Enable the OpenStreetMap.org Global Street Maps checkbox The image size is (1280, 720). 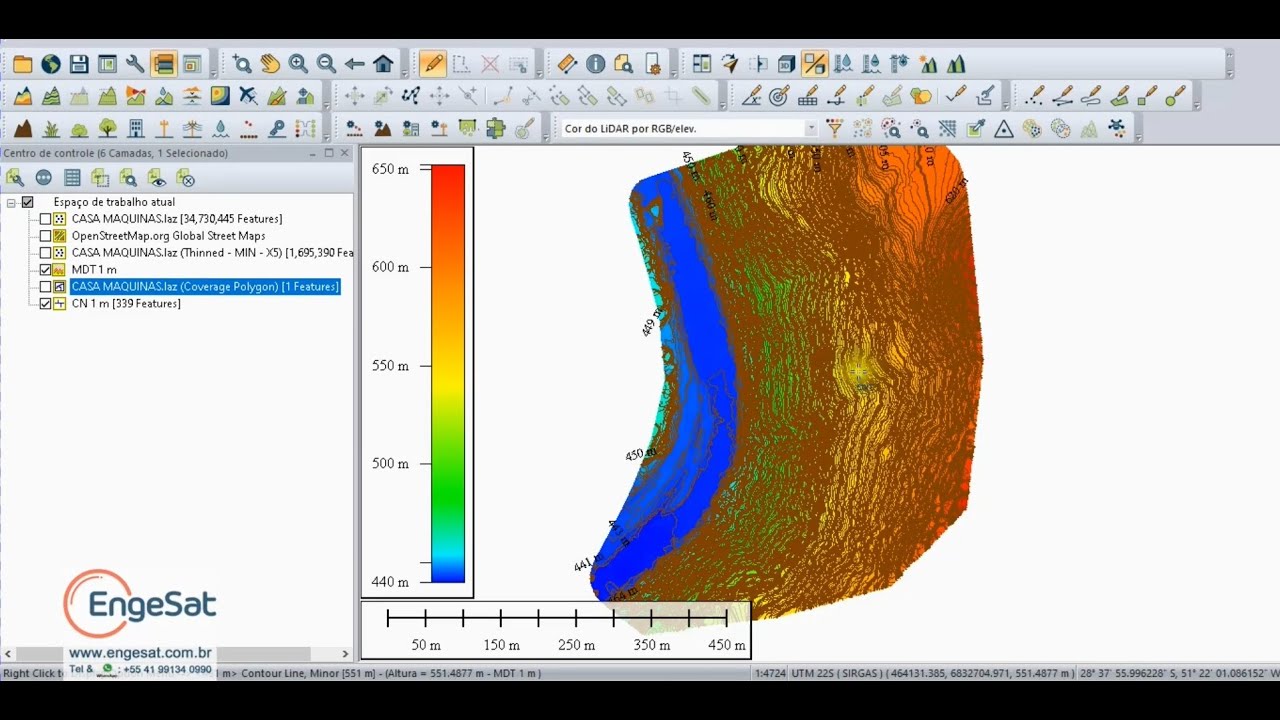[x=45, y=236]
